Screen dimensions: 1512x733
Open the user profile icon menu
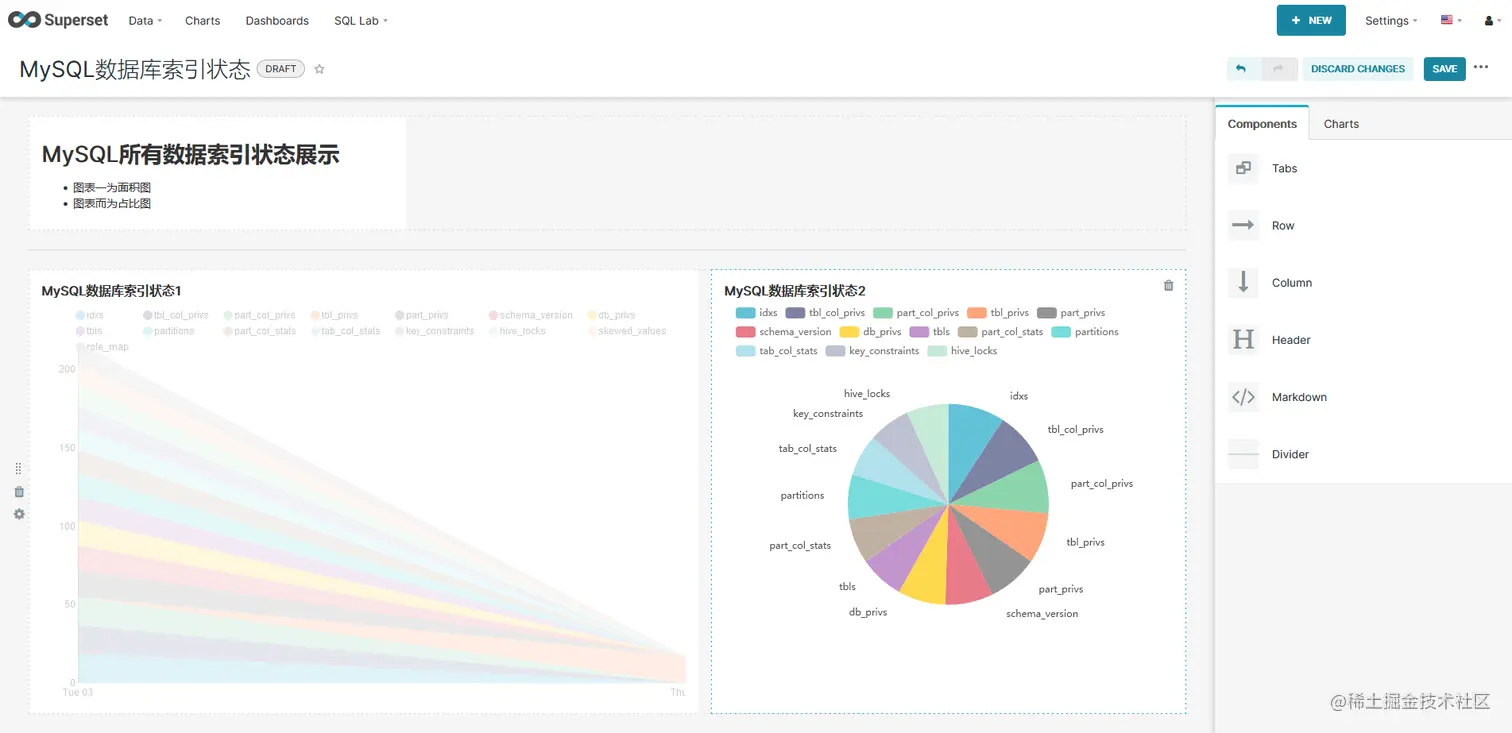(x=1493, y=21)
